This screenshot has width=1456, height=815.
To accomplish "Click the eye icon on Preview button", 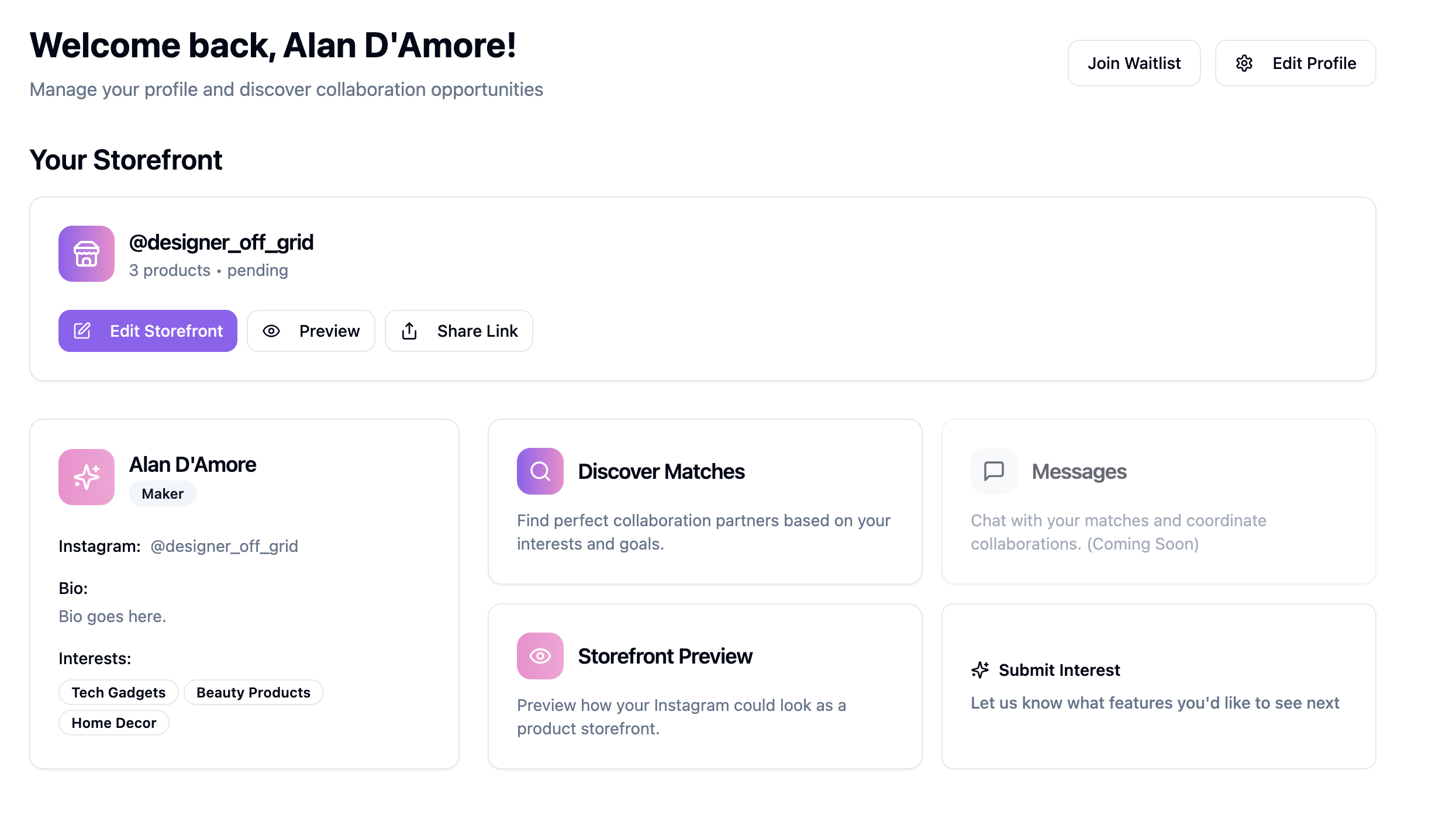I will tap(271, 331).
